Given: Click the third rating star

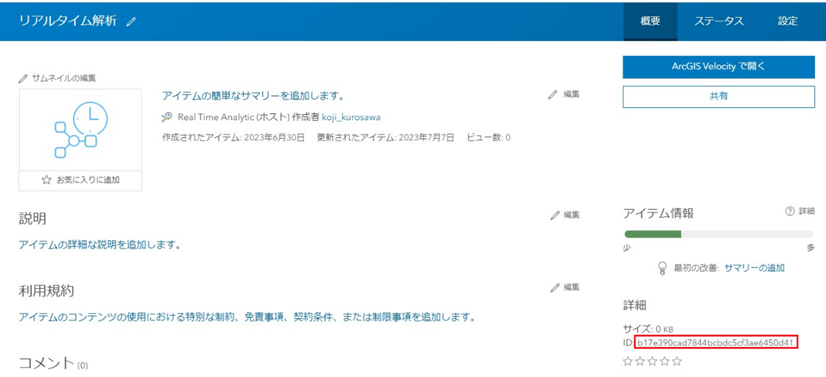Looking at the screenshot, I should tap(652, 361).
